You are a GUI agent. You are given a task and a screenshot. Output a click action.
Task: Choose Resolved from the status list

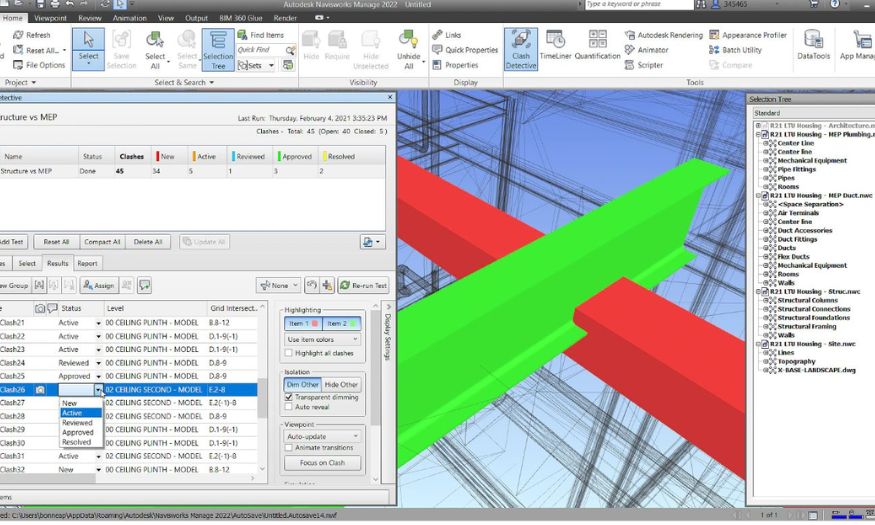81,442
